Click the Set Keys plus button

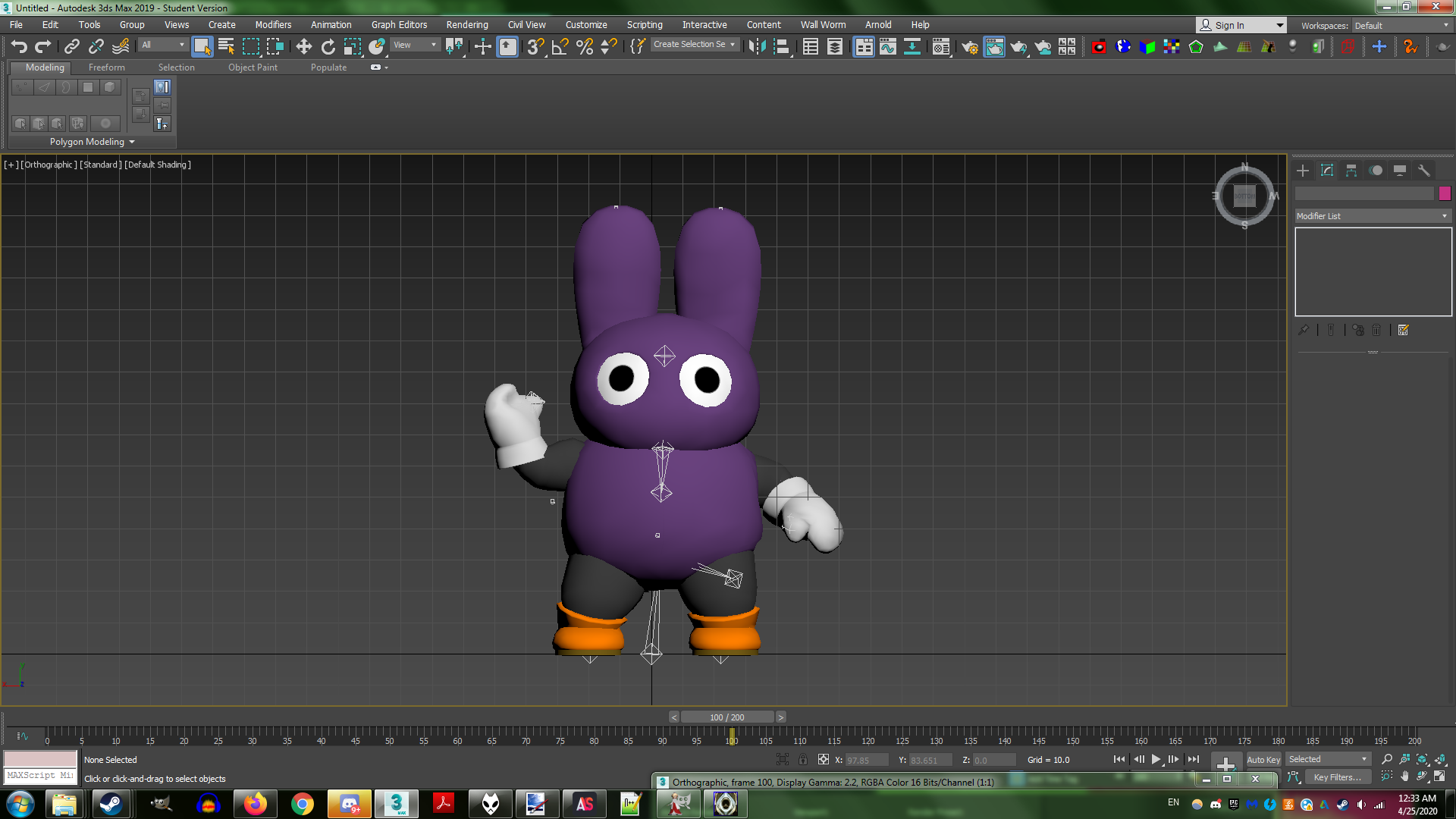coord(1225,762)
